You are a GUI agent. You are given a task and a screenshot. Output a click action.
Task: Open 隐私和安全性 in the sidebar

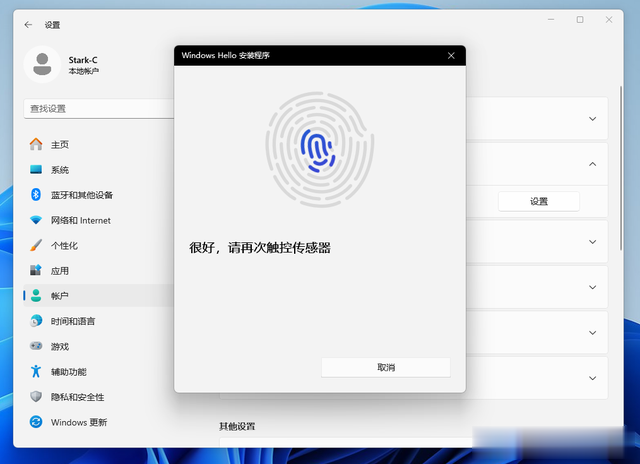pyautogui.click(x=99, y=397)
